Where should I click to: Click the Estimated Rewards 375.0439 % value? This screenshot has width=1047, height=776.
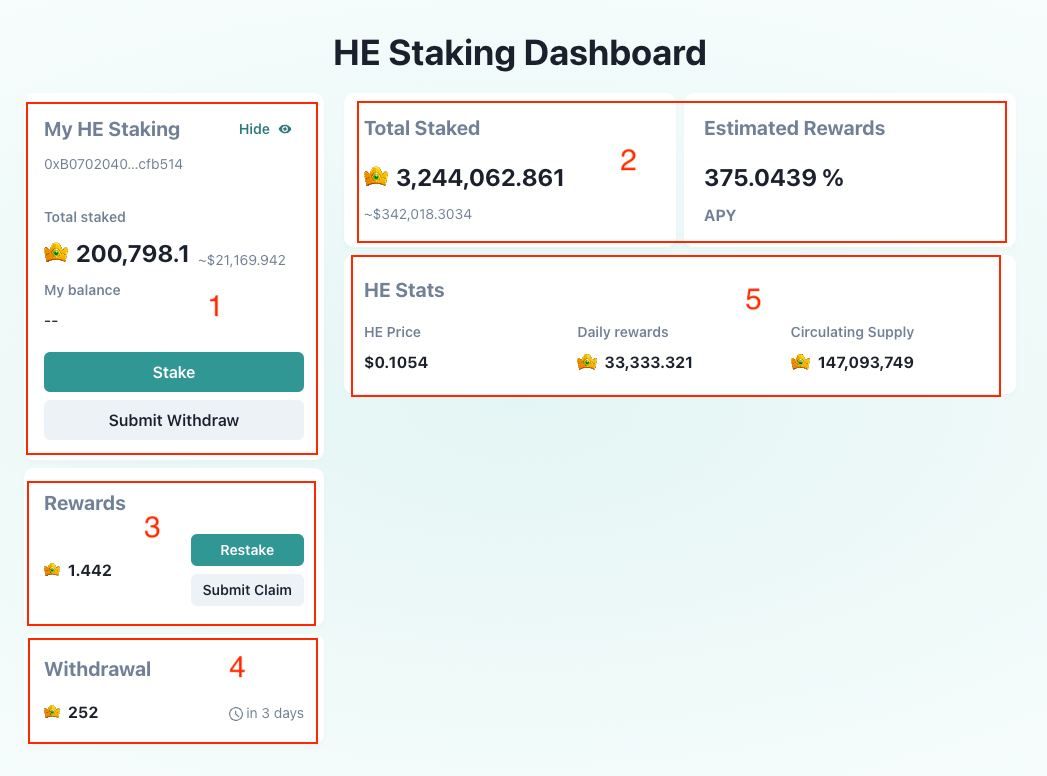773,178
